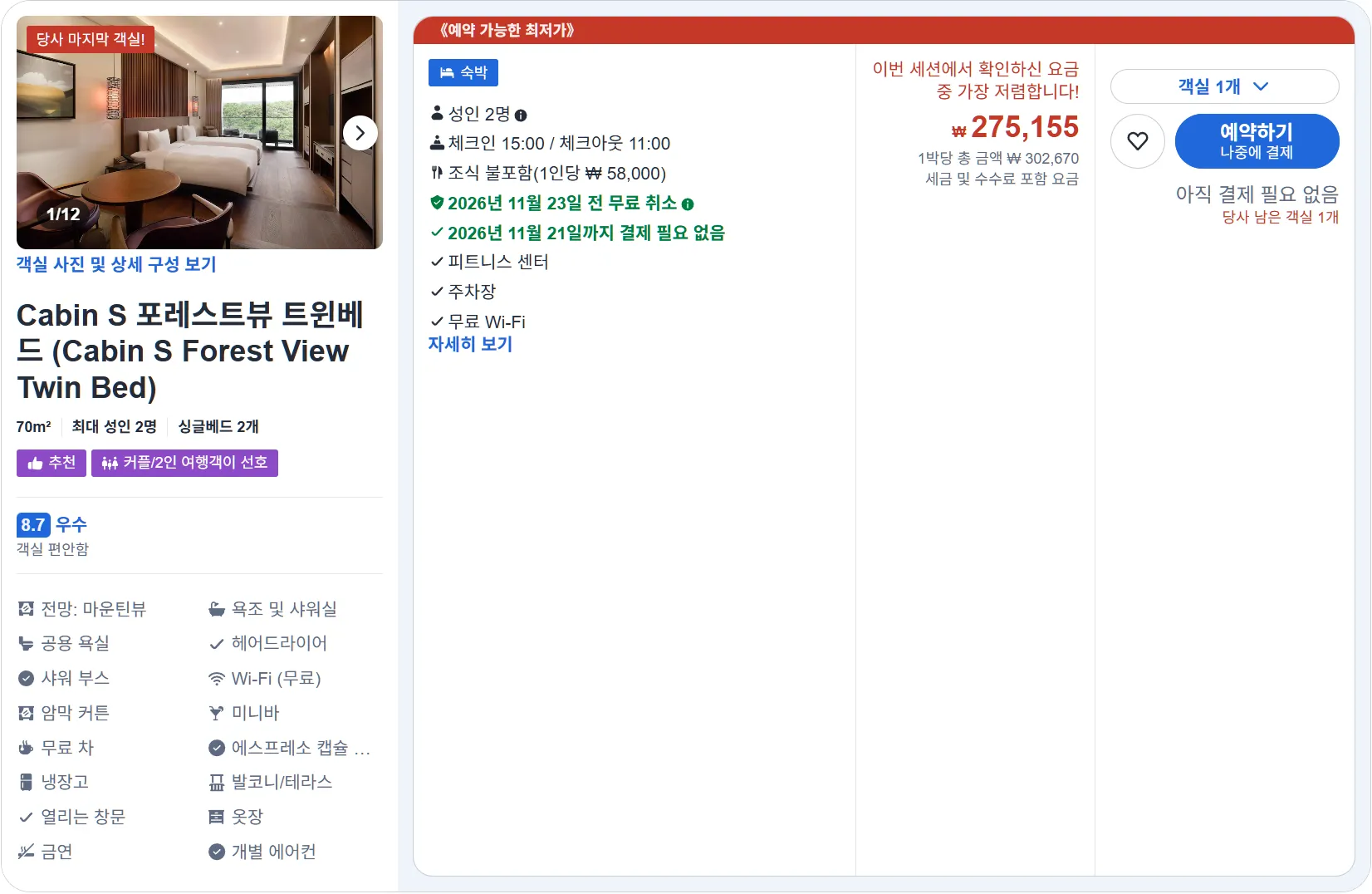
Task: Open the 객실 1개 room count dropdown
Action: click(1224, 86)
